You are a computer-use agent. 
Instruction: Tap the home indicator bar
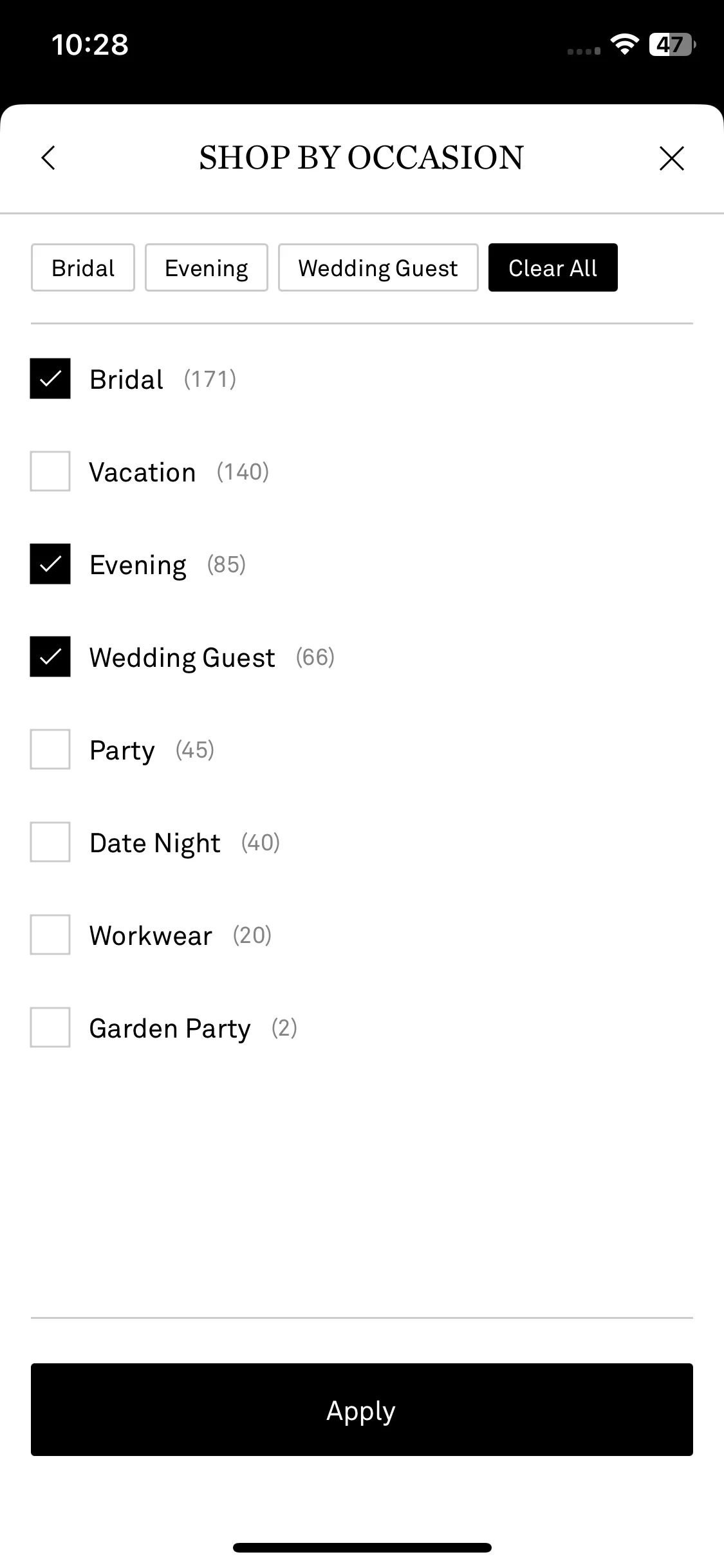362,1547
